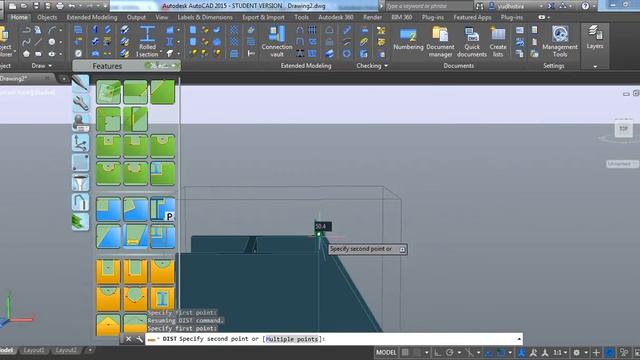The image size is (640, 360).
Task: Open the Extended Modeling ribbon tab
Action: (92, 17)
